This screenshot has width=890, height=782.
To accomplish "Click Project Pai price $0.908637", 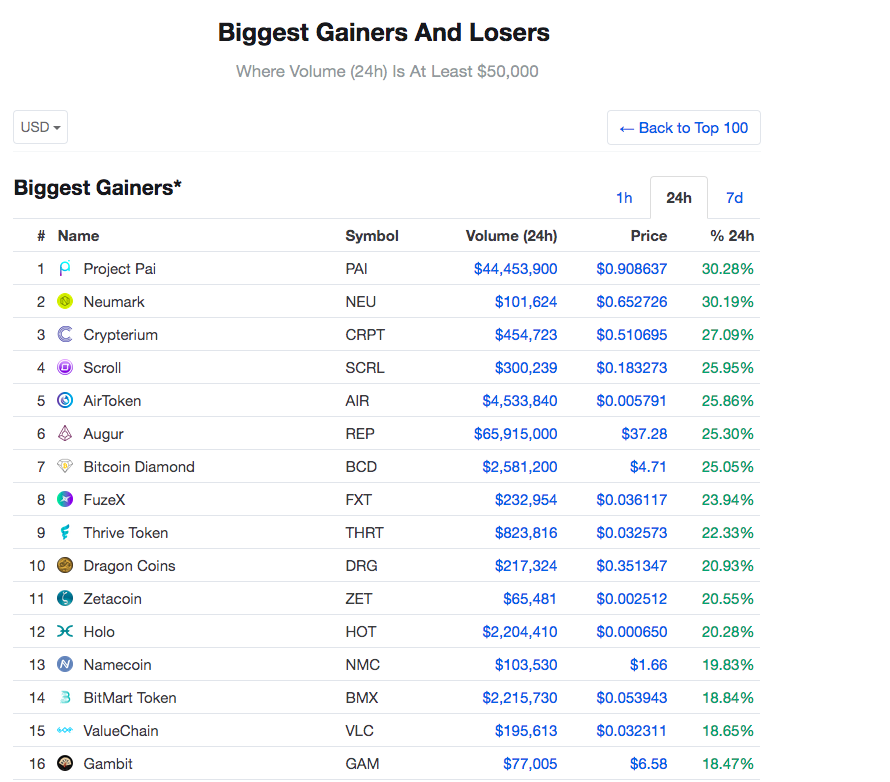I will coord(632,269).
